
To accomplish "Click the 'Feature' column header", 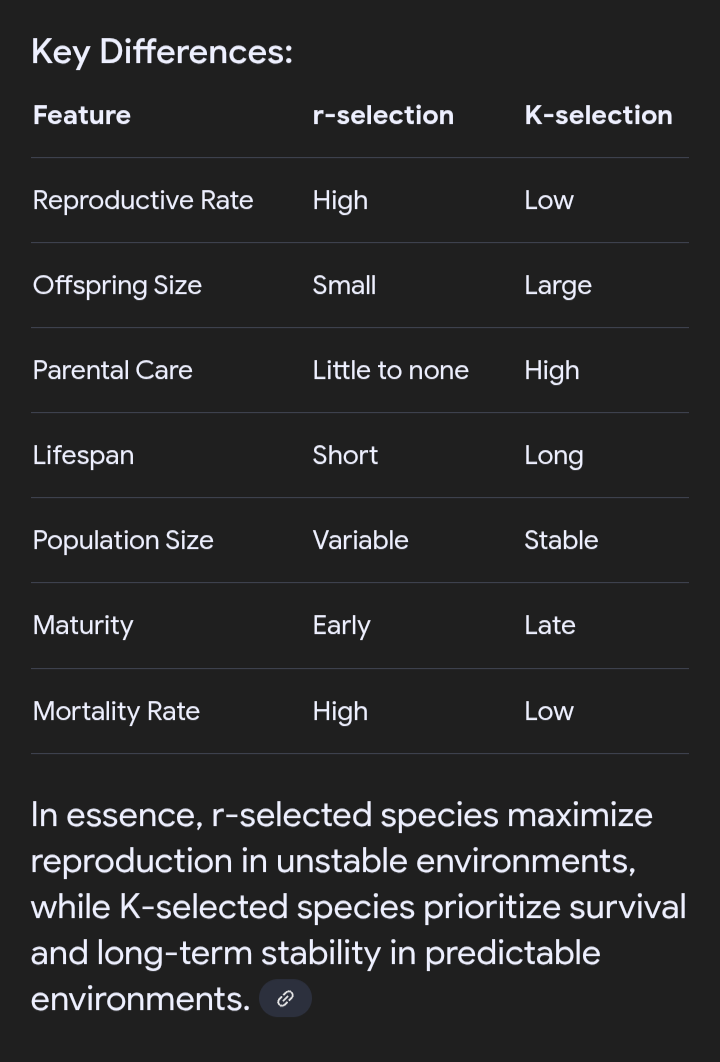I will coord(82,115).
